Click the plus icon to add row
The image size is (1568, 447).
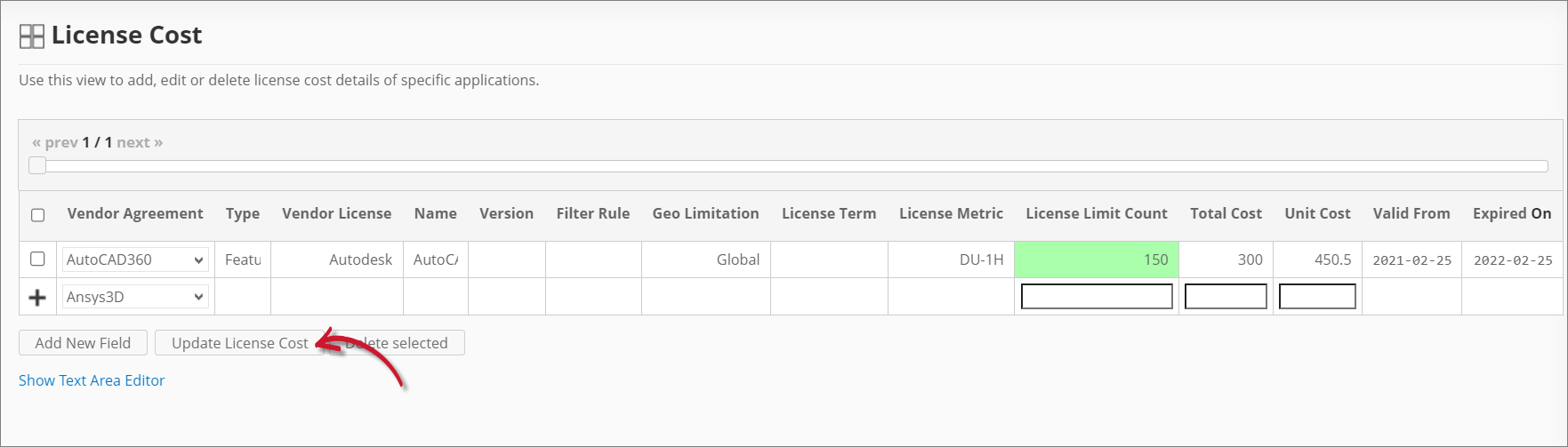(x=37, y=298)
